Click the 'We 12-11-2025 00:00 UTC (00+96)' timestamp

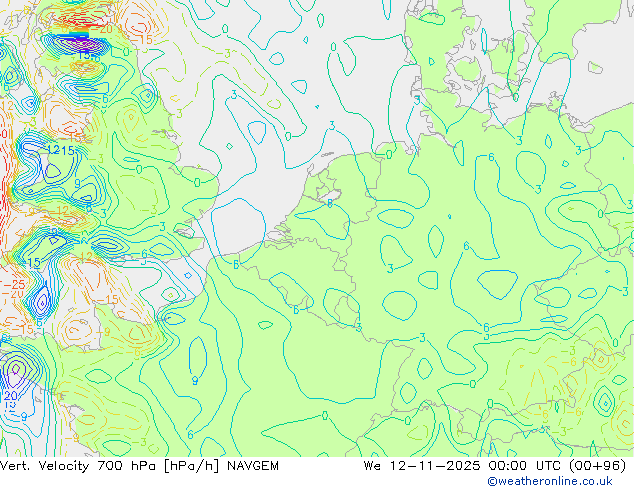[x=495, y=466]
